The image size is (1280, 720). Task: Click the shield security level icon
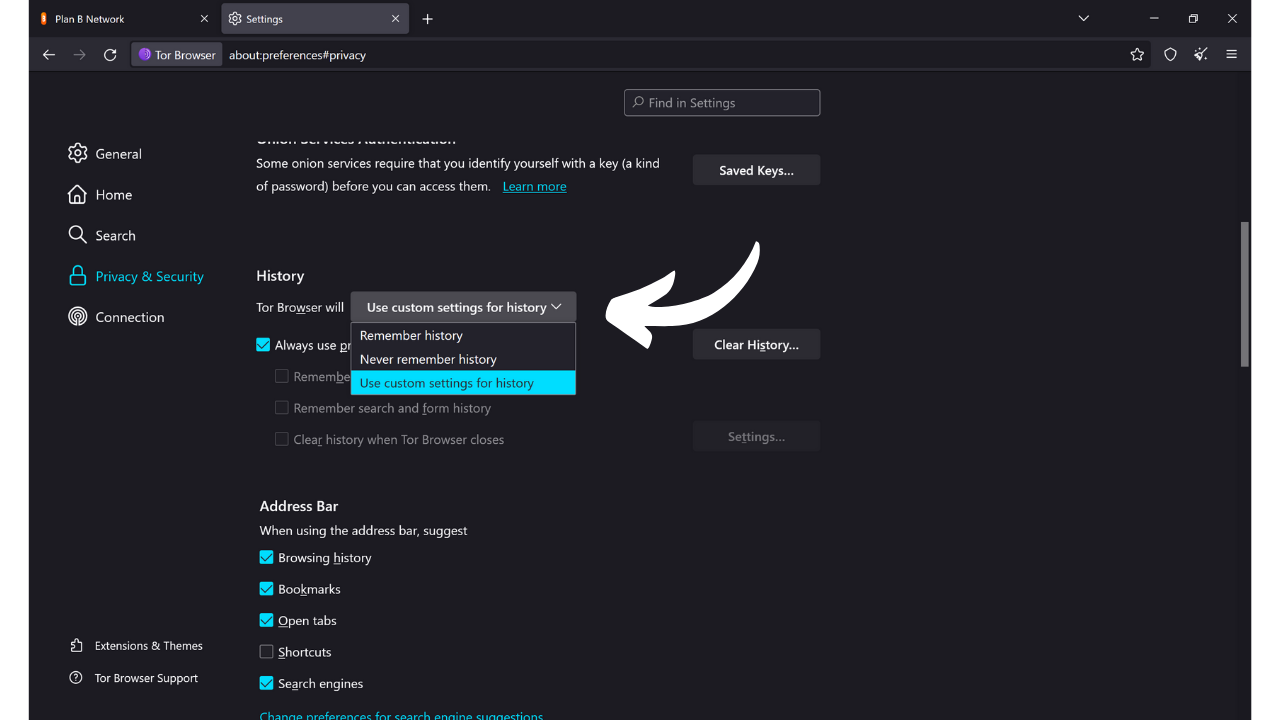[1169, 55]
